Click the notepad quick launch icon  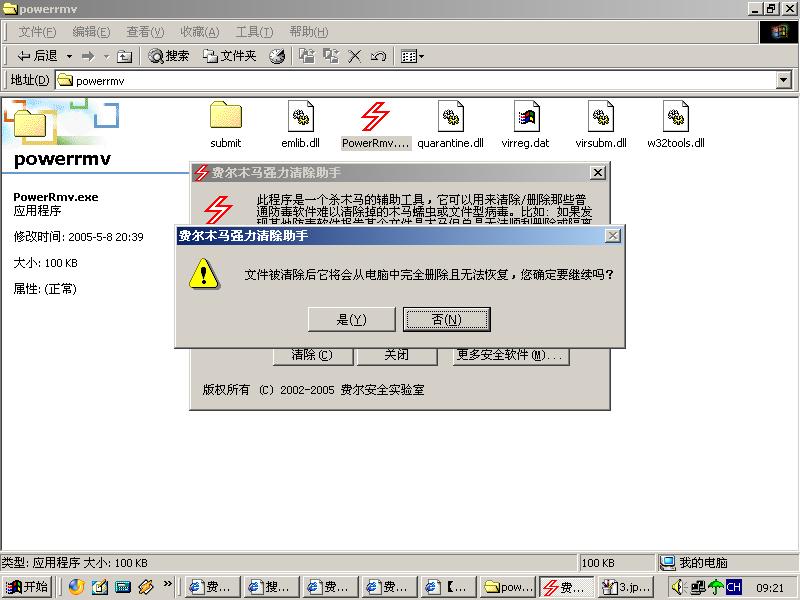[x=99, y=587]
